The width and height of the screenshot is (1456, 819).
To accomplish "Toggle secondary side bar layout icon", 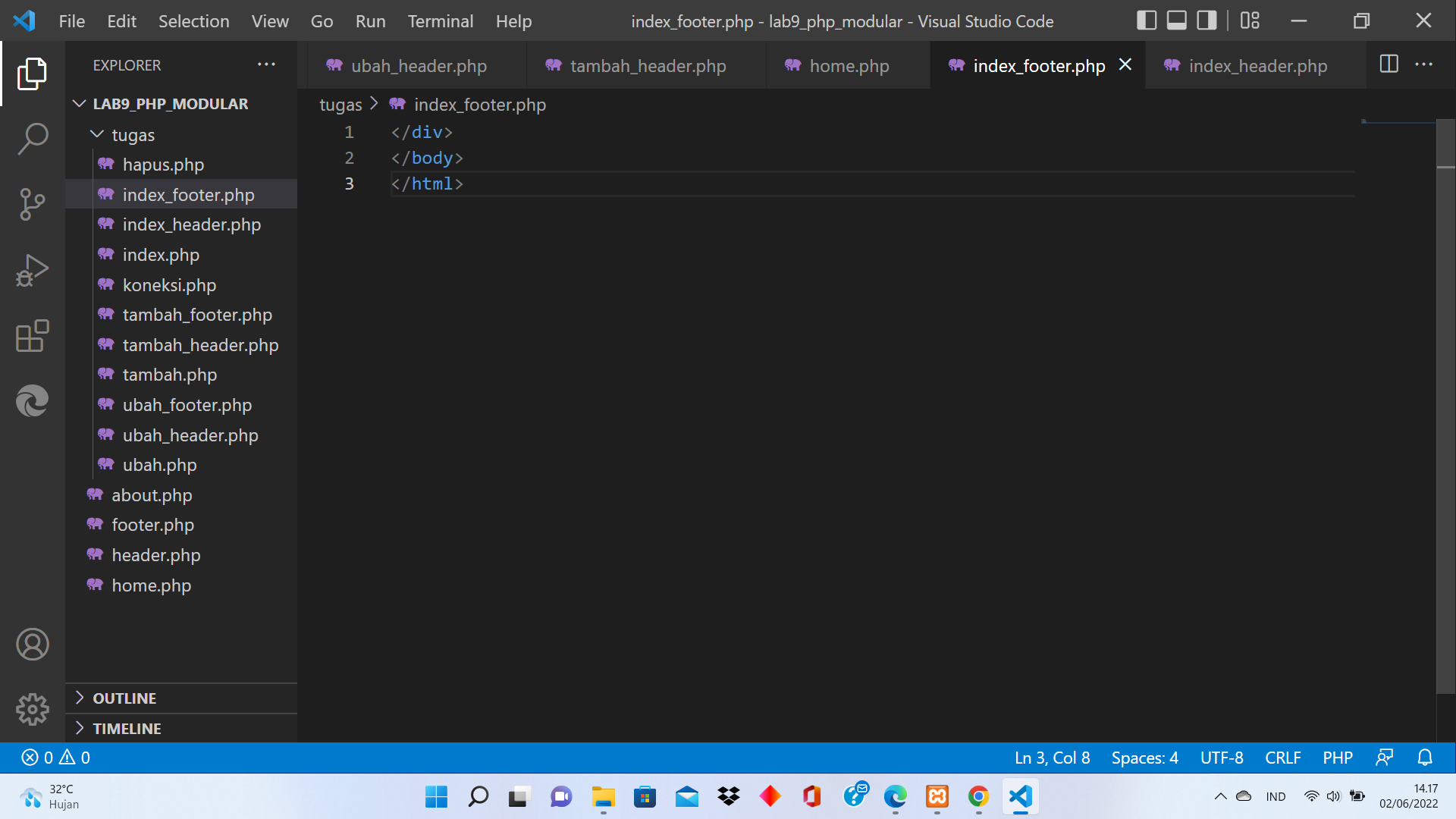I will (1207, 20).
